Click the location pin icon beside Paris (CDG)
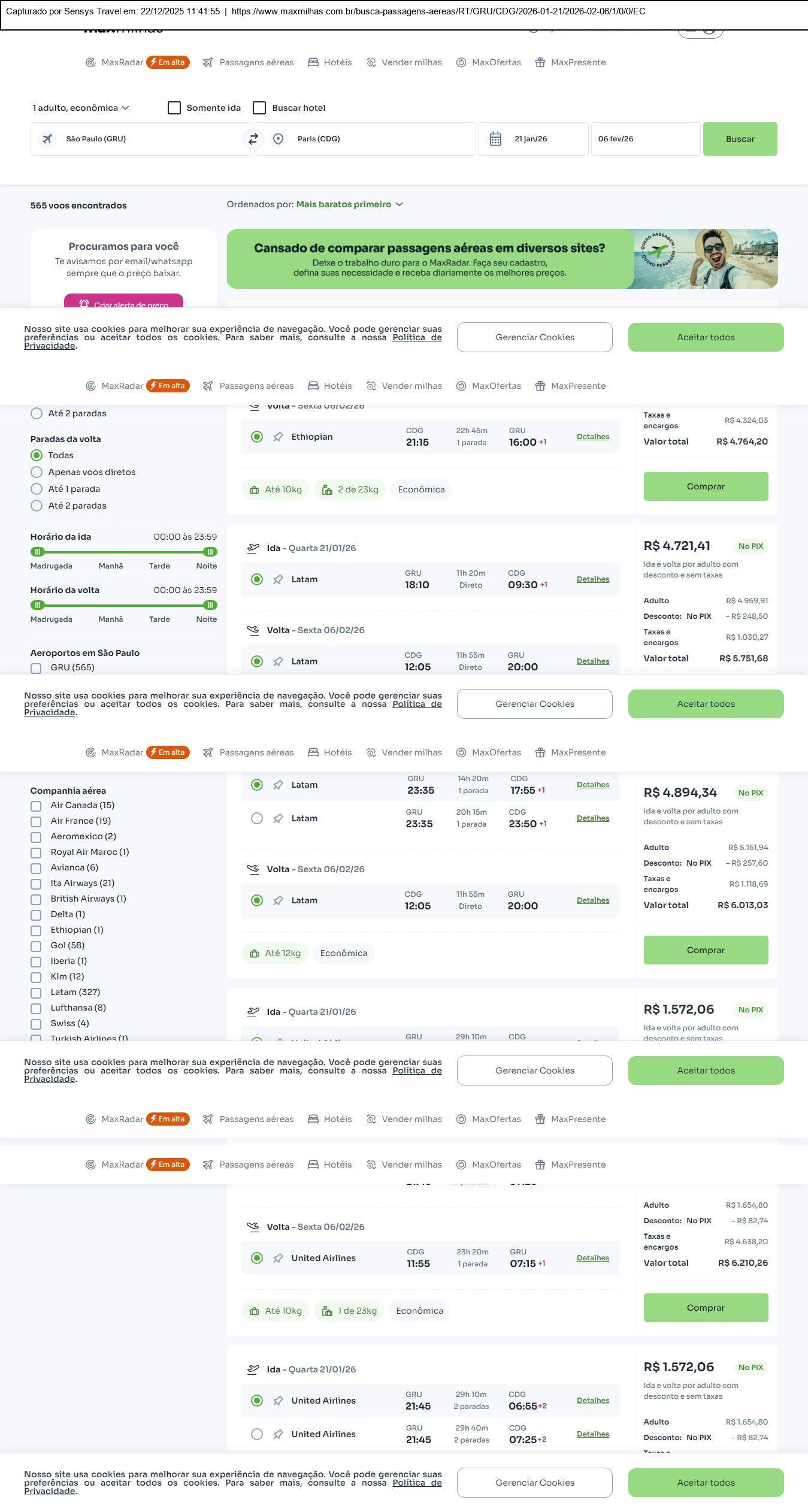This screenshot has width=808, height=1512. point(278,139)
